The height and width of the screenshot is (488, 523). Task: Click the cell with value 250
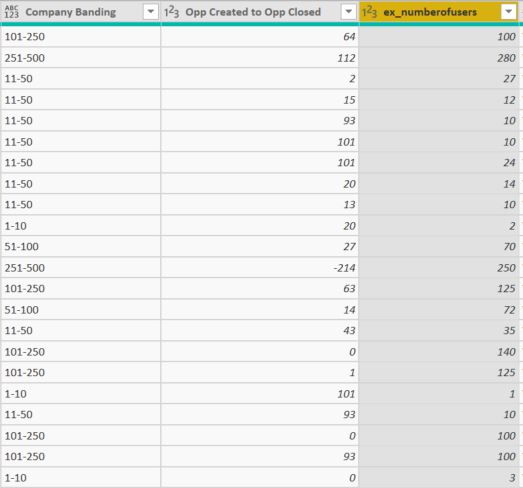pyautogui.click(x=439, y=268)
